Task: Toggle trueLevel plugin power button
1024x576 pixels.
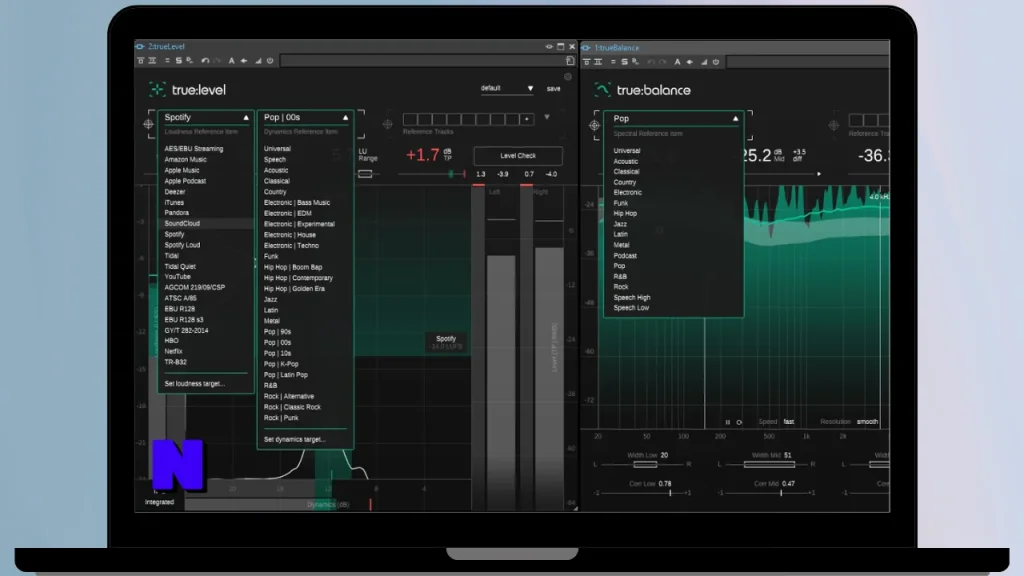Action: click(x=270, y=61)
